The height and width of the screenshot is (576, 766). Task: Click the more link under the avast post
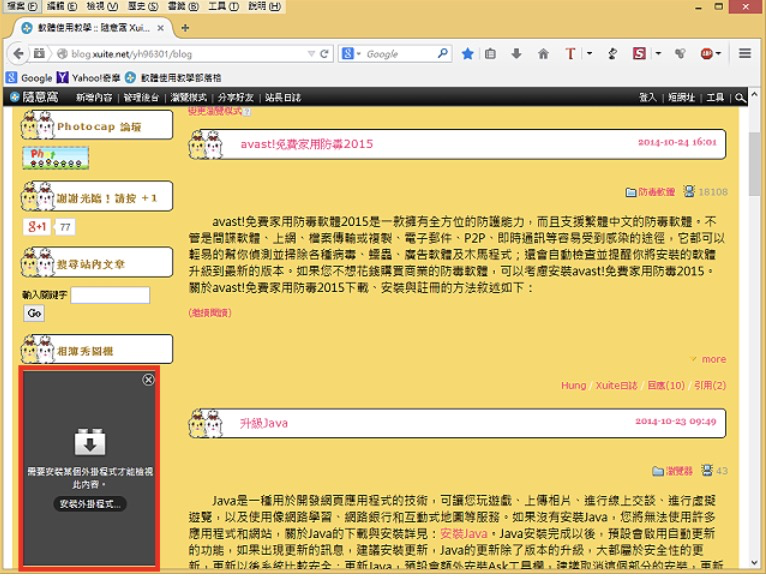tap(714, 360)
